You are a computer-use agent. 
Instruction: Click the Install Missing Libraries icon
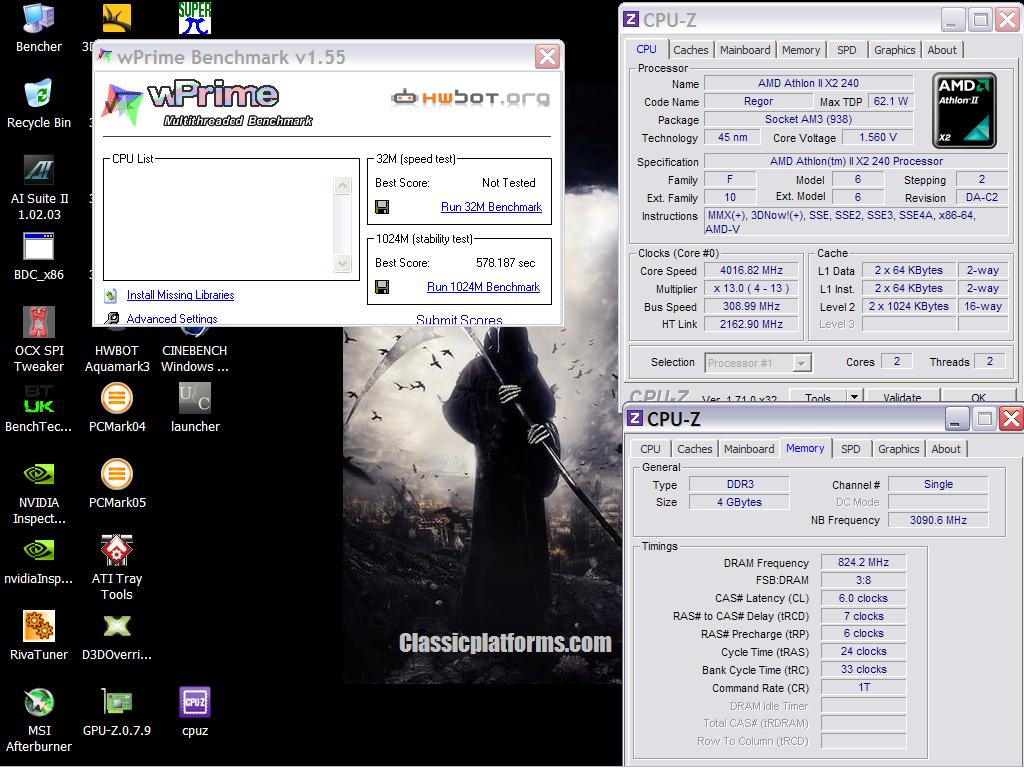coord(111,295)
